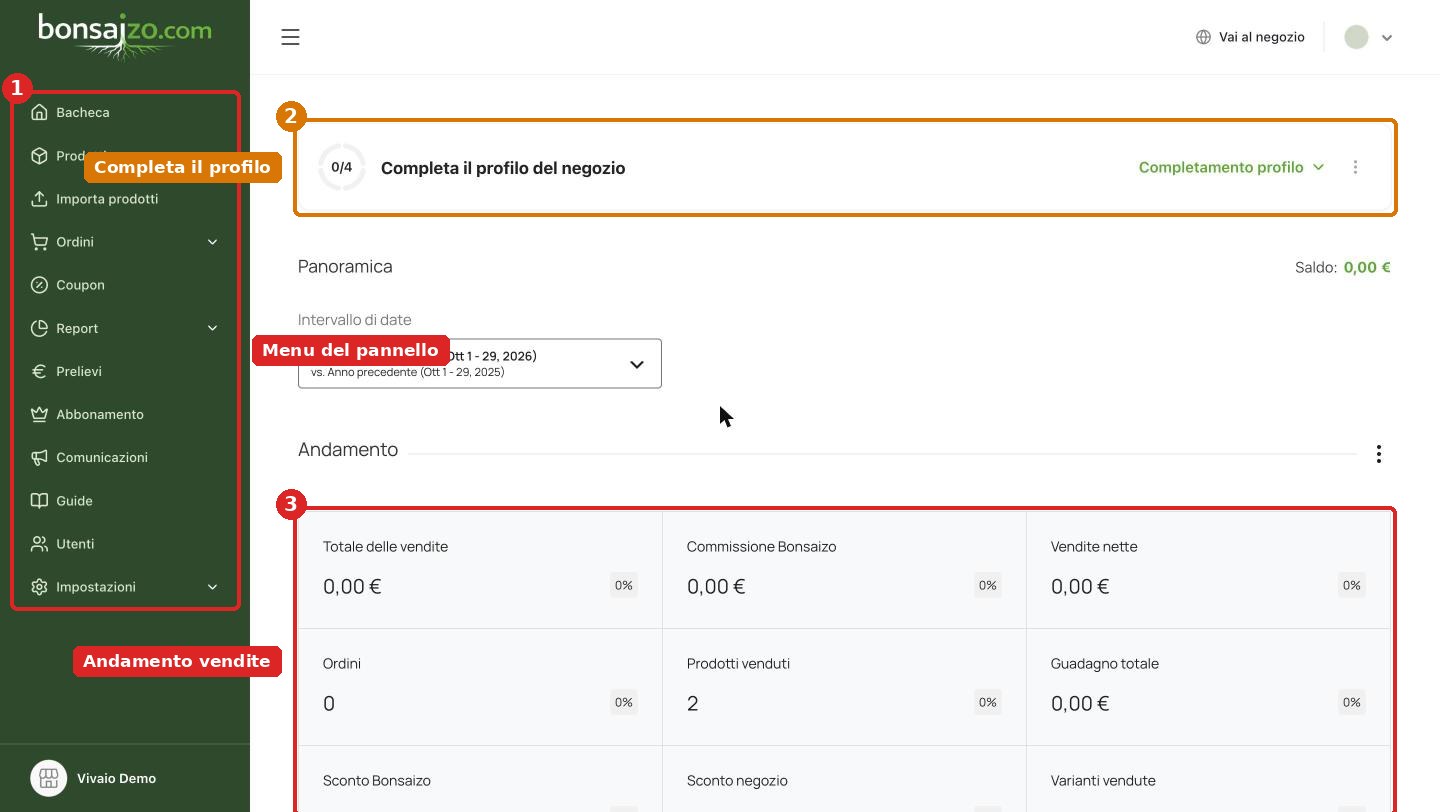The width and height of the screenshot is (1440, 812).
Task: Open the user avatar account menu
Action: 1368,37
